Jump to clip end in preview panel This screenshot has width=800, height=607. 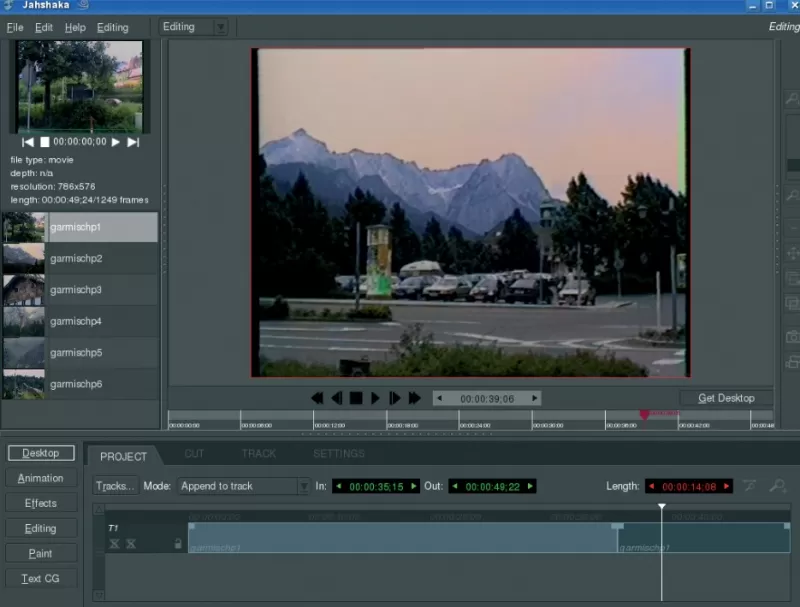(132, 142)
